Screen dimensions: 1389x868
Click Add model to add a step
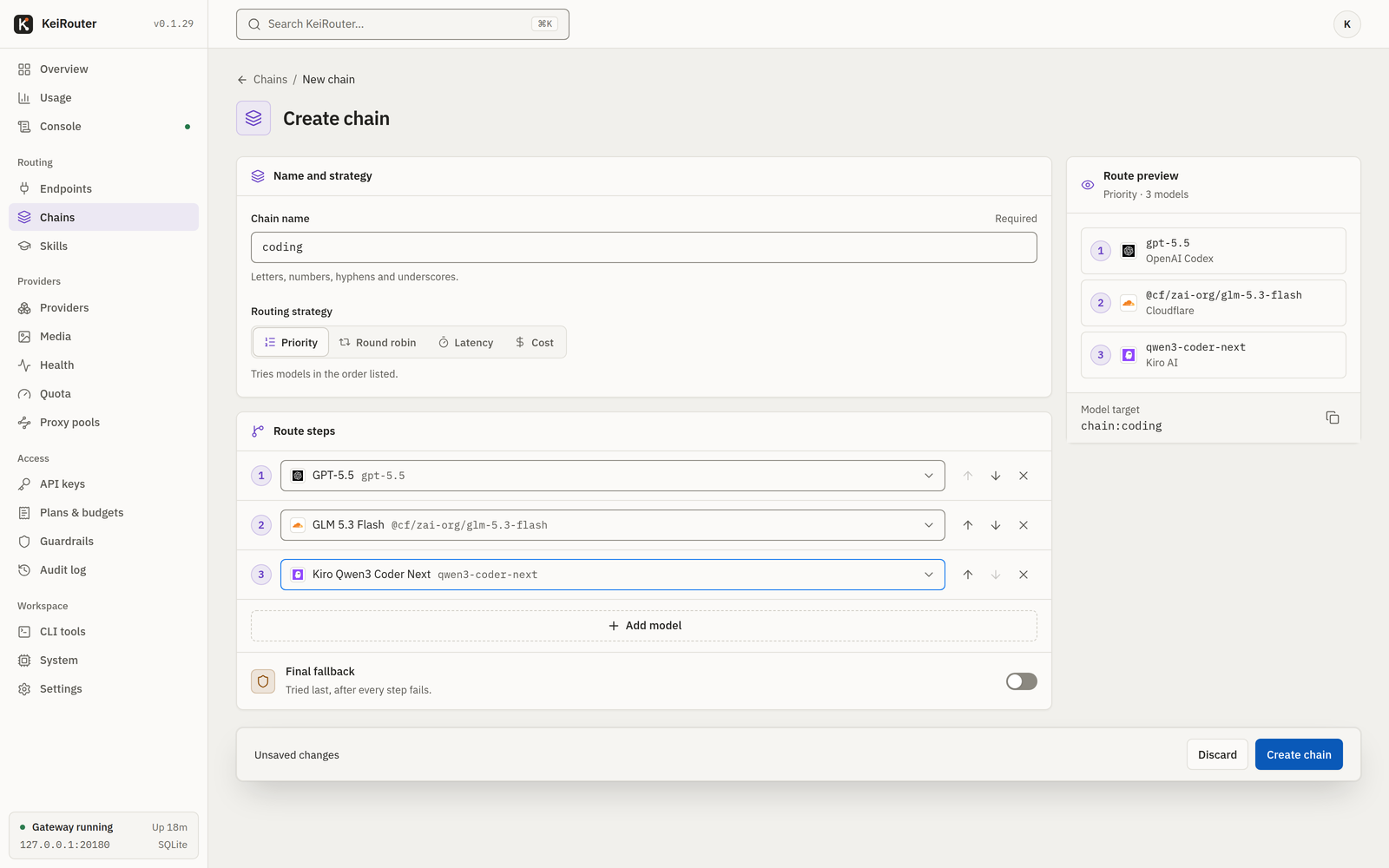(x=644, y=626)
